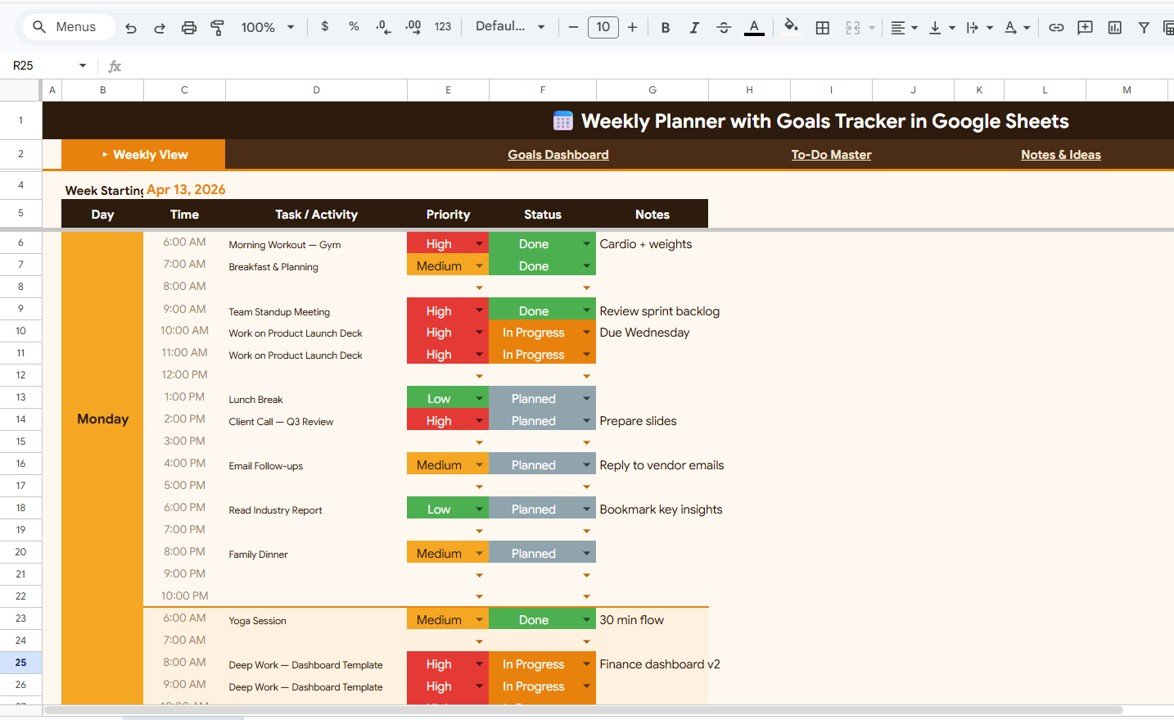Click the Undo icon in toolbar

131,28
